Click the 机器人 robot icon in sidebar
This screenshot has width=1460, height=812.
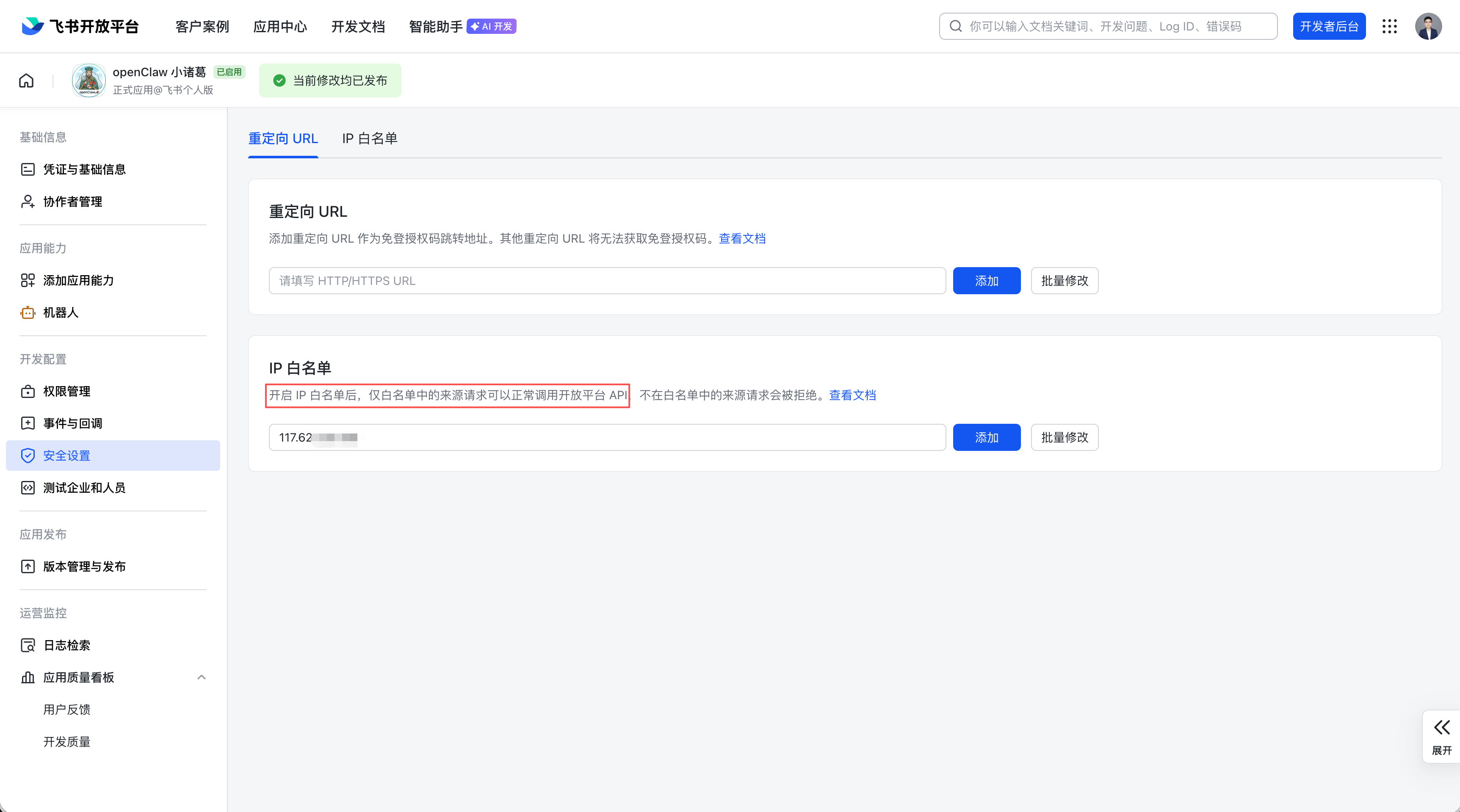coord(28,312)
